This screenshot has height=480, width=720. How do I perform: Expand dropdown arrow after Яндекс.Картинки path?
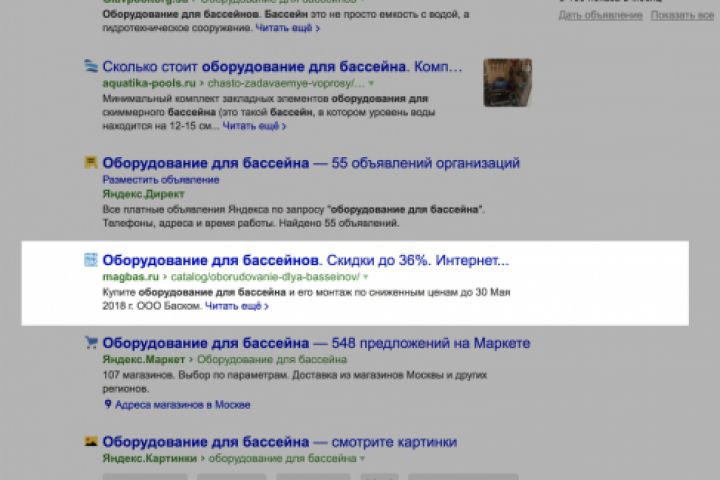[x=362, y=458]
